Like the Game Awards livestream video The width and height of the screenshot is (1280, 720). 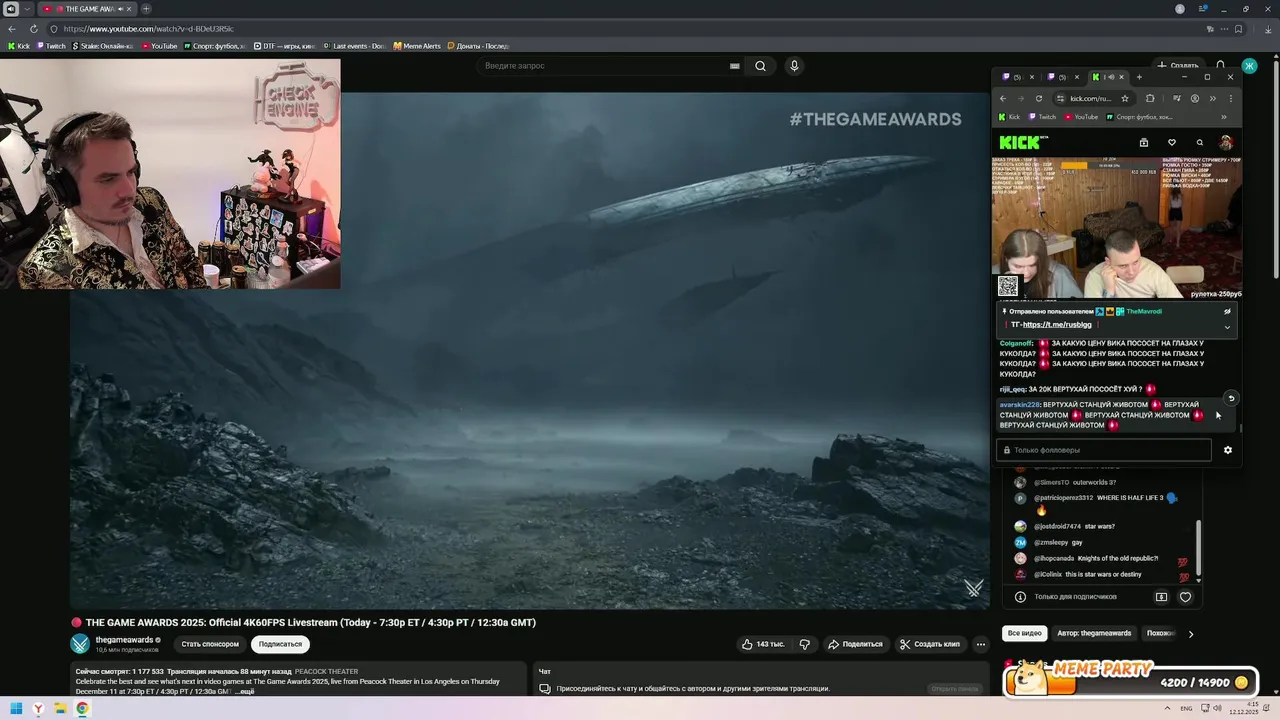[763, 644]
